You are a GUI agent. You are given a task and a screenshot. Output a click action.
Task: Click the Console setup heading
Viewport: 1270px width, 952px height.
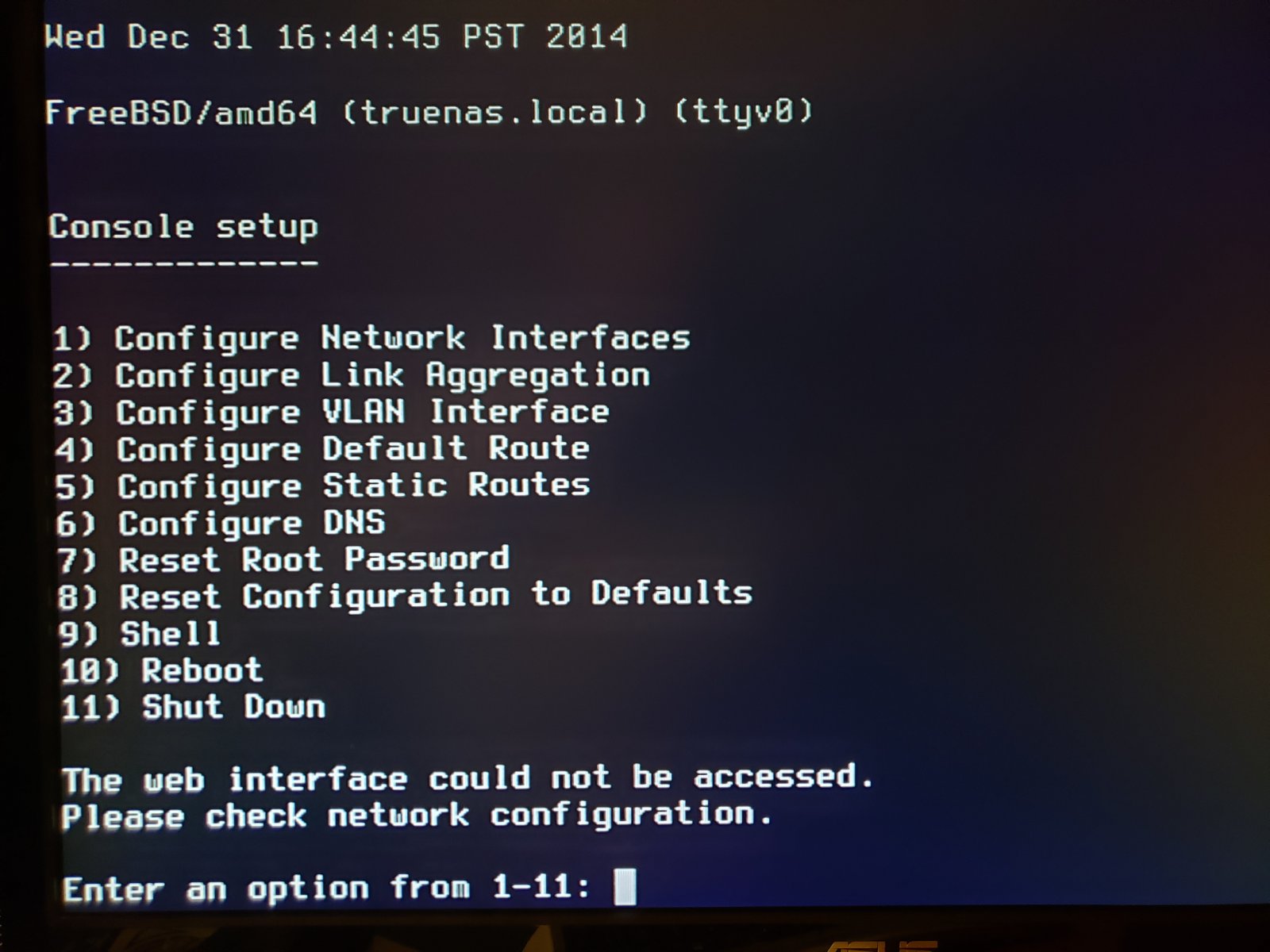[183, 227]
